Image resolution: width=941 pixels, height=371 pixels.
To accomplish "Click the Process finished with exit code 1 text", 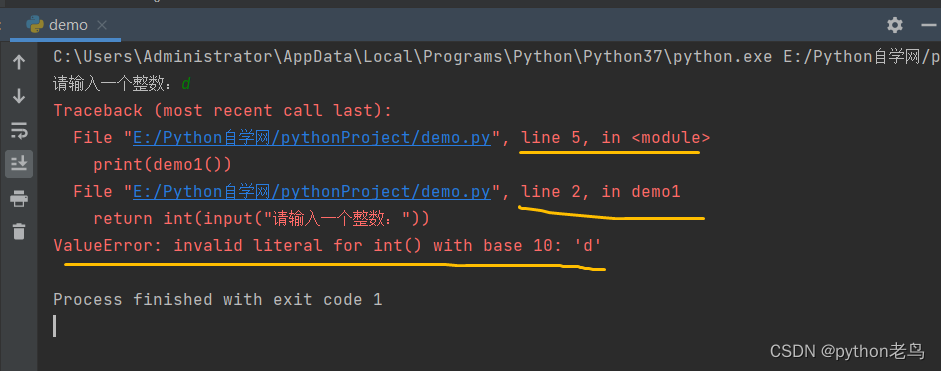I will pyautogui.click(x=218, y=299).
